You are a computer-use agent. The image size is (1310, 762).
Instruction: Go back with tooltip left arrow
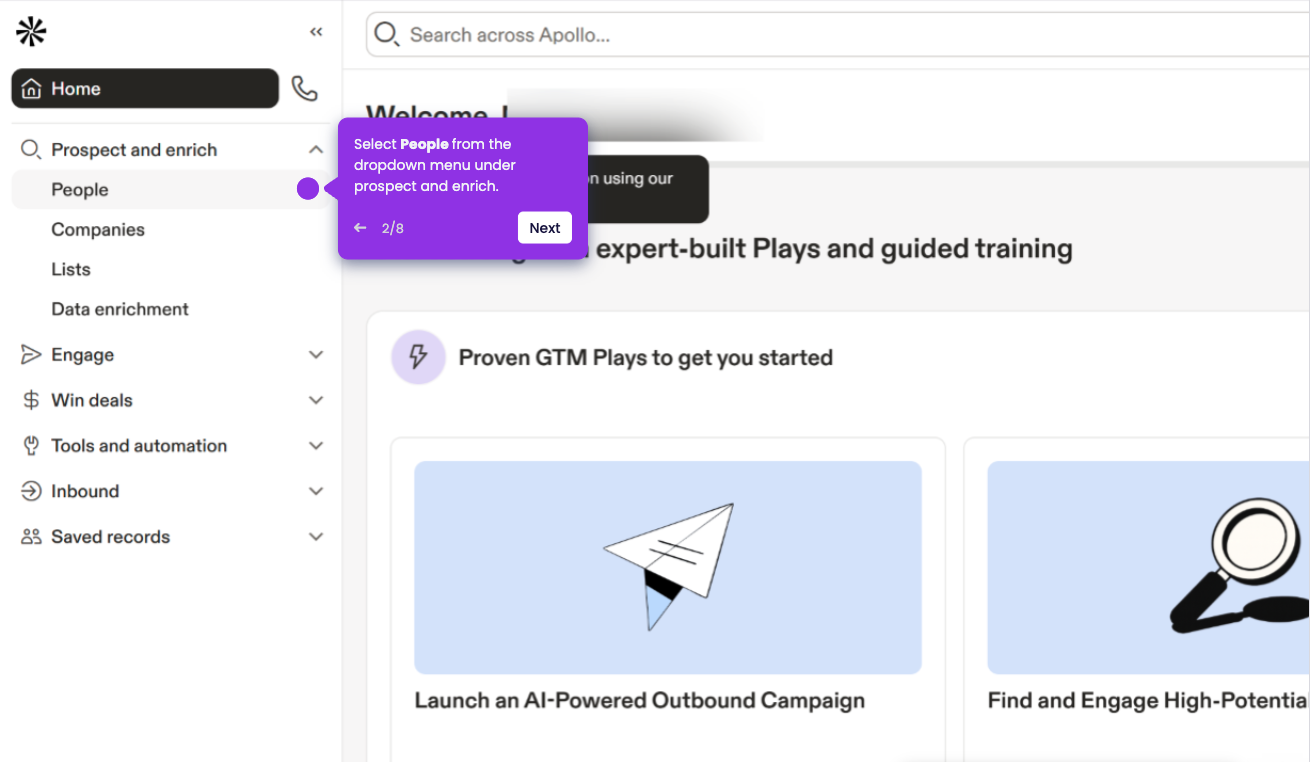[360, 228]
